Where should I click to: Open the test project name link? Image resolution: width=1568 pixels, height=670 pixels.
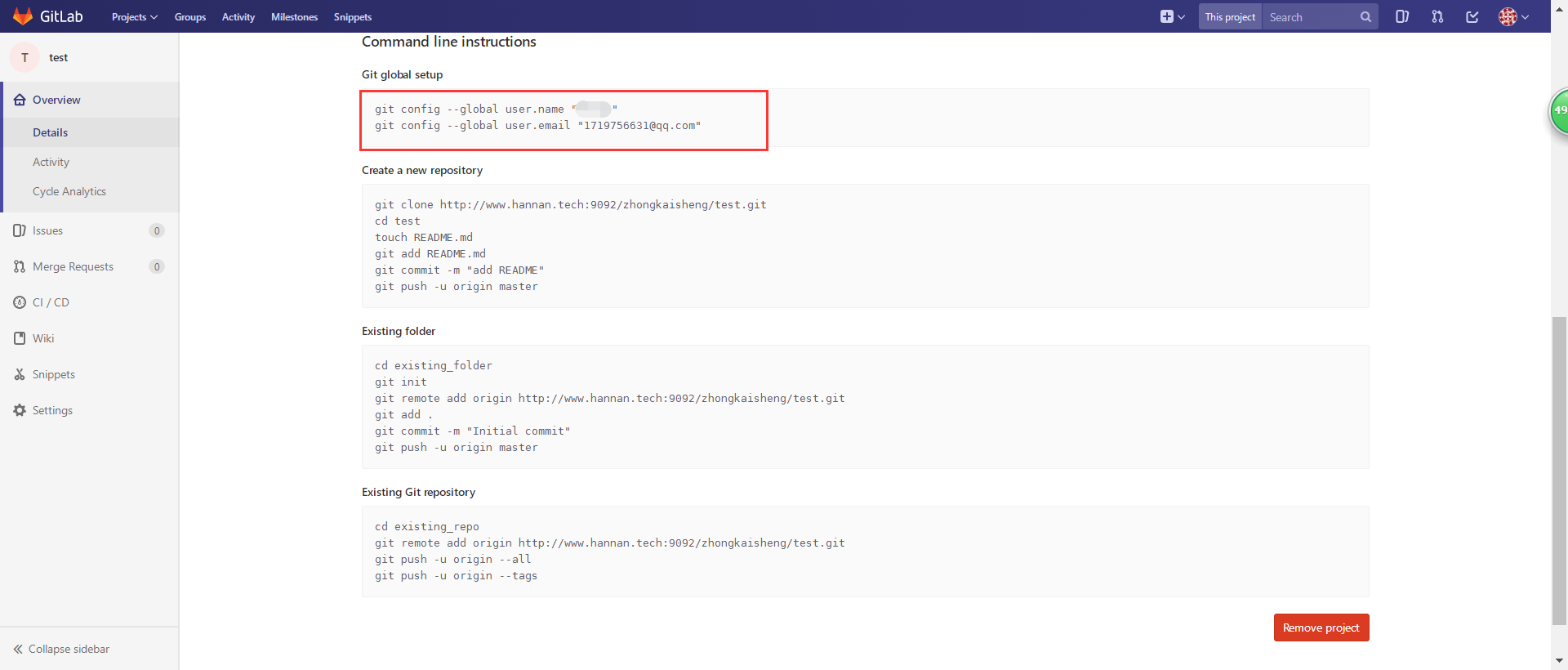[59, 57]
